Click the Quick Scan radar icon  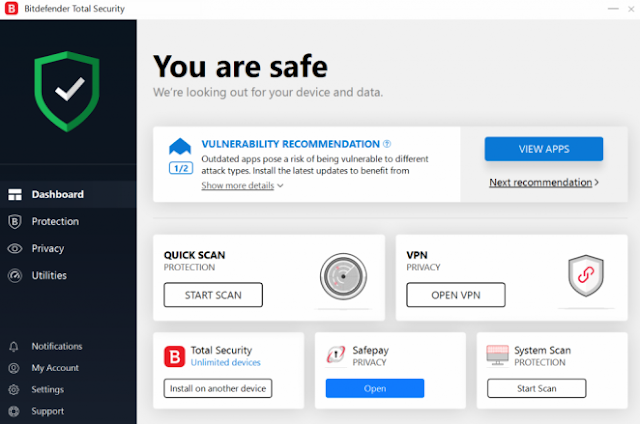343,277
